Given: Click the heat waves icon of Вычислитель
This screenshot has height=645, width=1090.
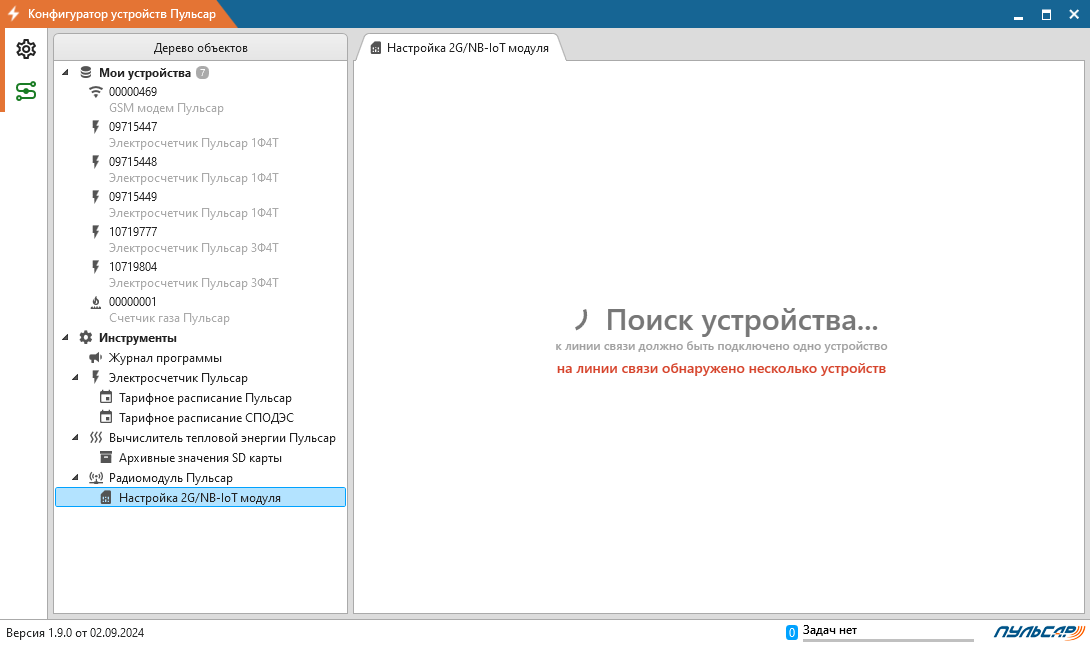Looking at the screenshot, I should [96, 438].
